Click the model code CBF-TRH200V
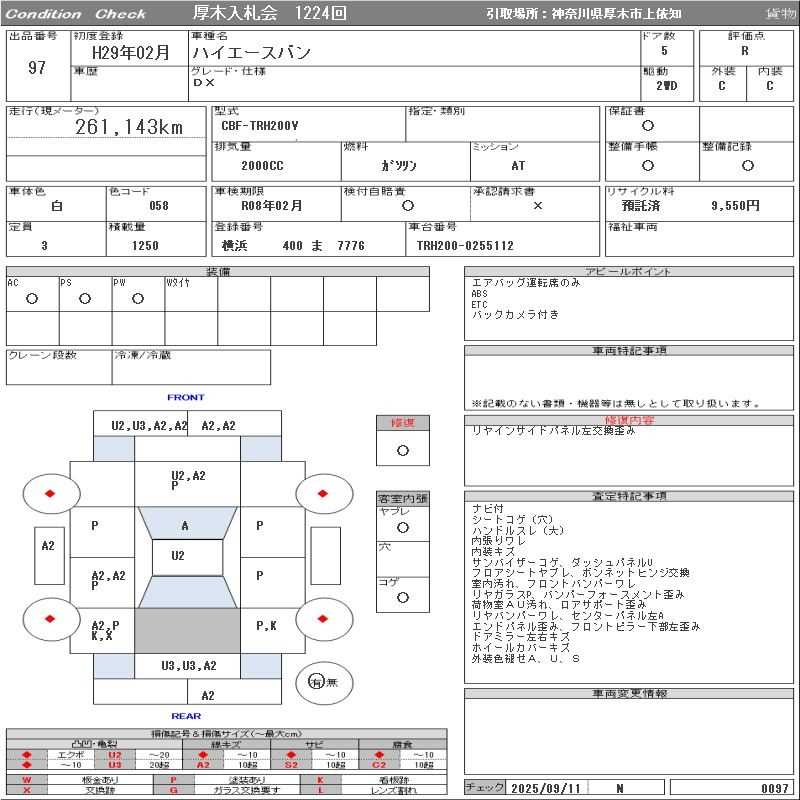This screenshot has height=800, width=800. coord(260,126)
